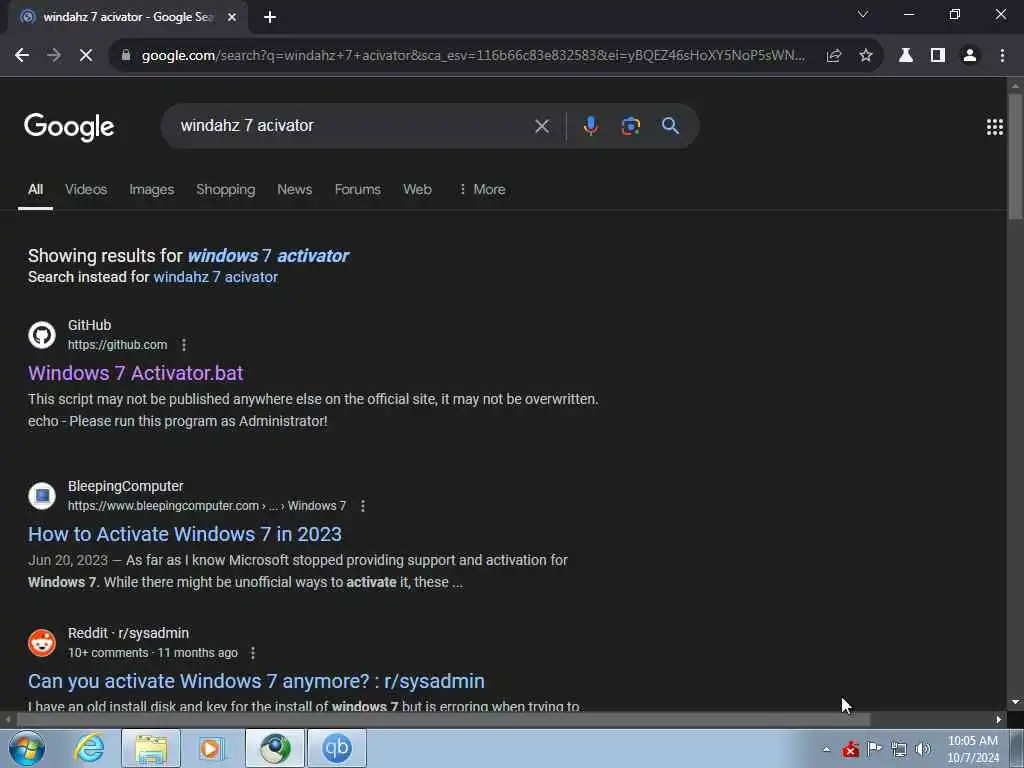Open the Google apps grid
The width and height of the screenshot is (1024, 768).
tap(995, 127)
